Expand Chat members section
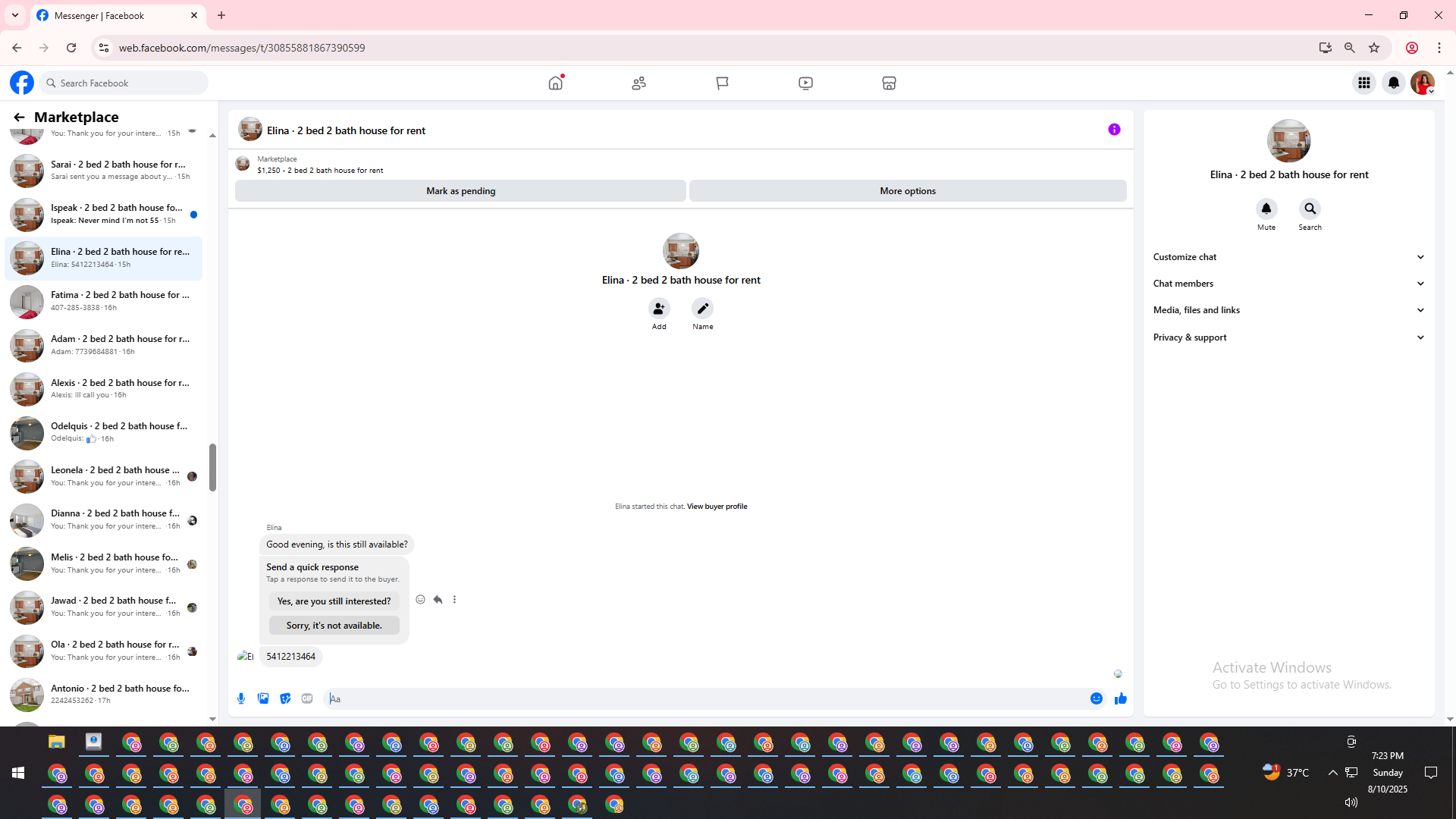The image size is (1456, 819). point(1288,284)
